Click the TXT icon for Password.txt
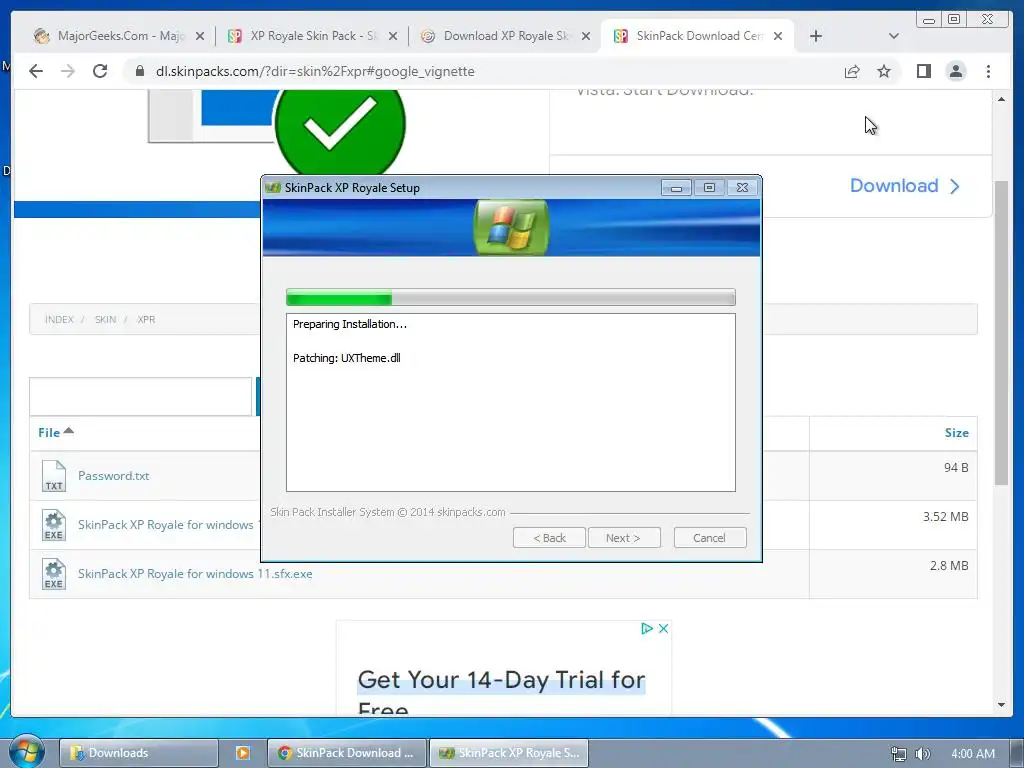This screenshot has height=768, width=1024. [x=54, y=476]
